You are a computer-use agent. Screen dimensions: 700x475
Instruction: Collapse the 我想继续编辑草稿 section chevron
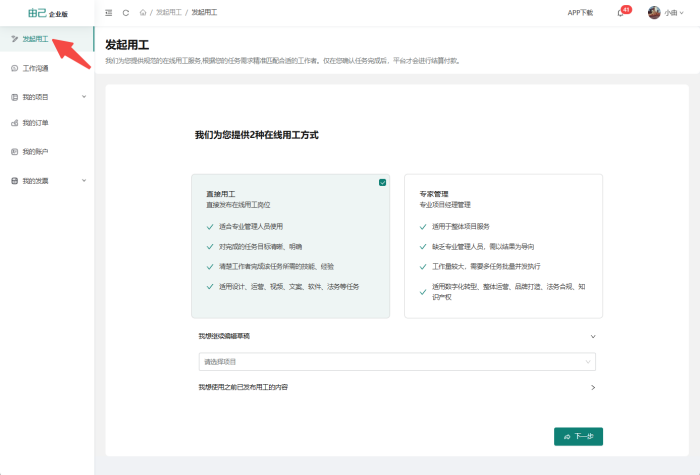pos(593,337)
